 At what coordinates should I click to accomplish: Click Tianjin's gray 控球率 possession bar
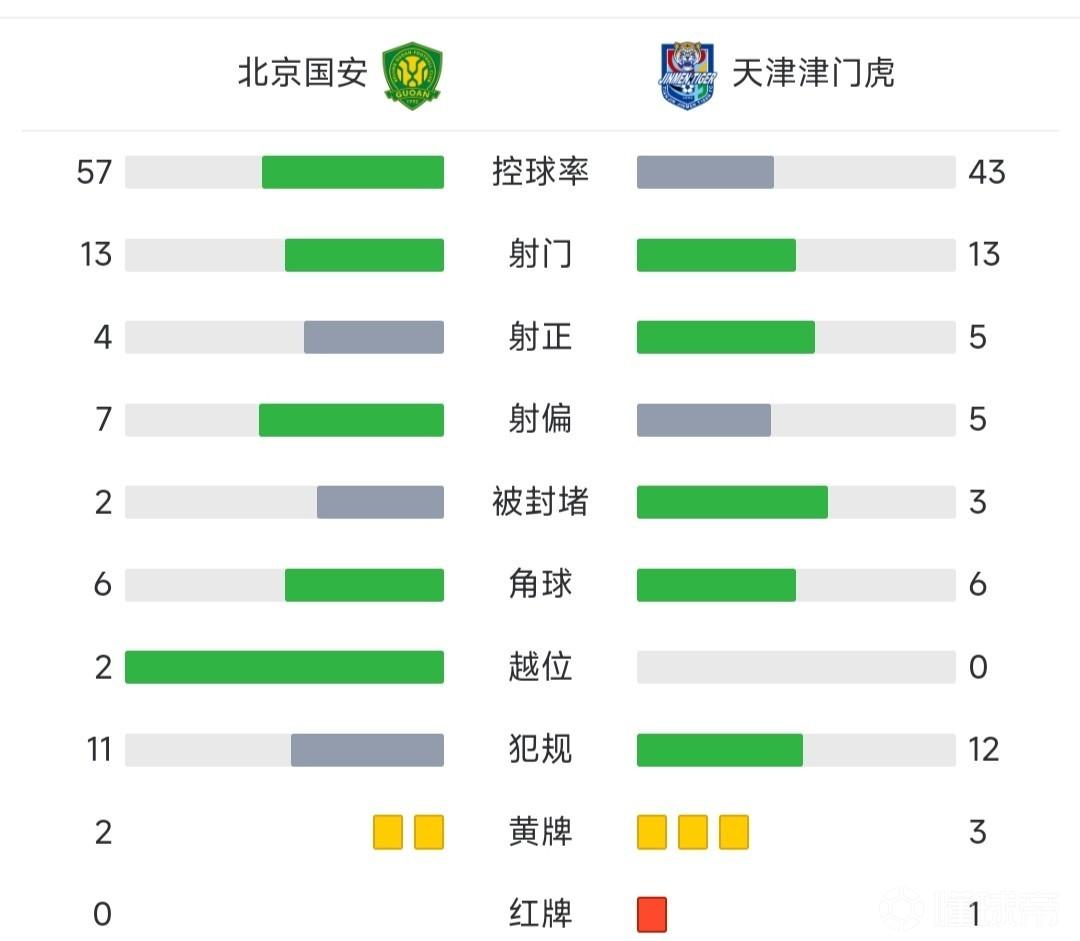[x=705, y=172]
